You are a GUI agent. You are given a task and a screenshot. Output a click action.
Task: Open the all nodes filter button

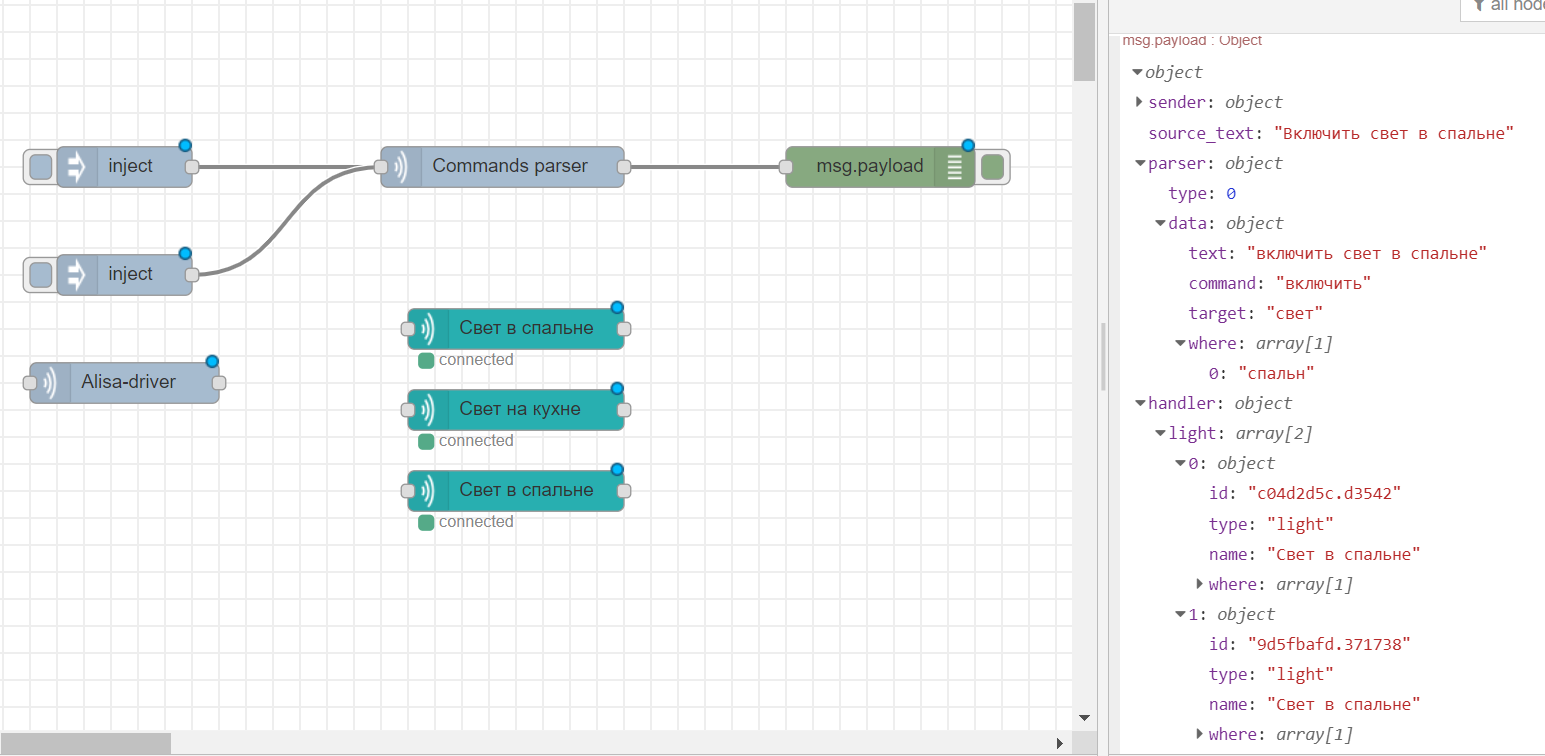pos(1502,7)
